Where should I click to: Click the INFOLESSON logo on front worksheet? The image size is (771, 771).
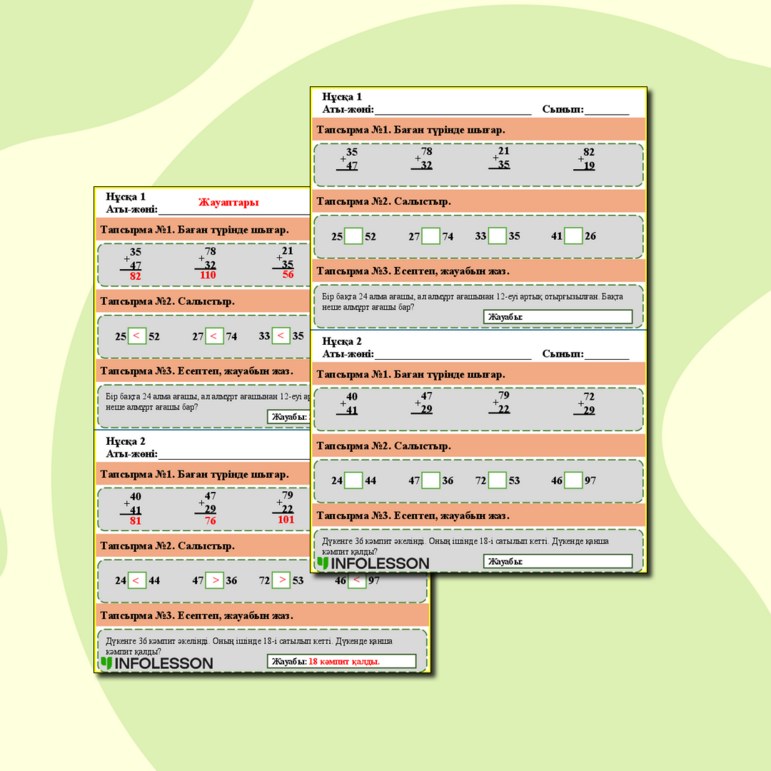click(x=373, y=563)
